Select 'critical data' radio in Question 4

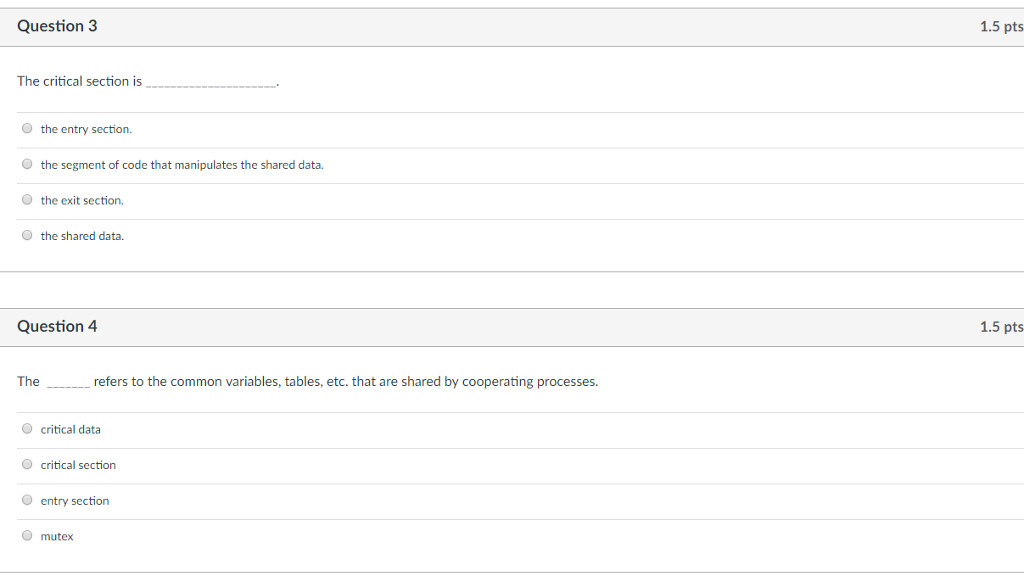(x=27, y=428)
